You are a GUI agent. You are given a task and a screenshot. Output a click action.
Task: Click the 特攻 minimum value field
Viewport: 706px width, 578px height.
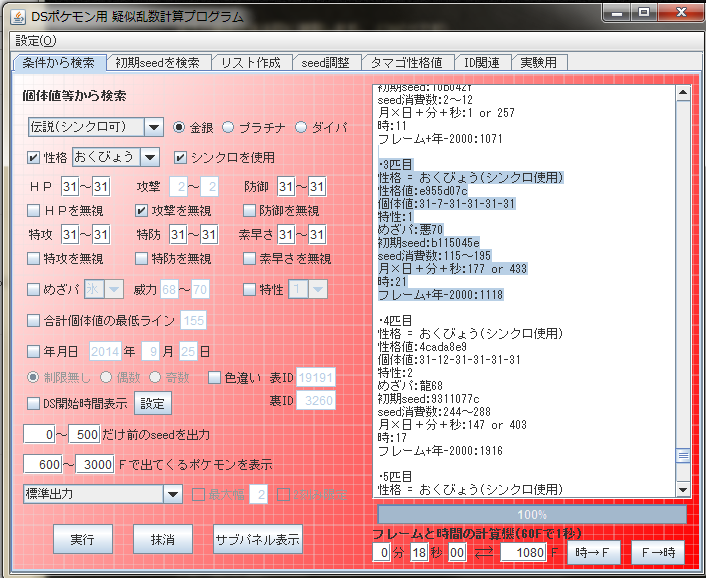click(70, 235)
